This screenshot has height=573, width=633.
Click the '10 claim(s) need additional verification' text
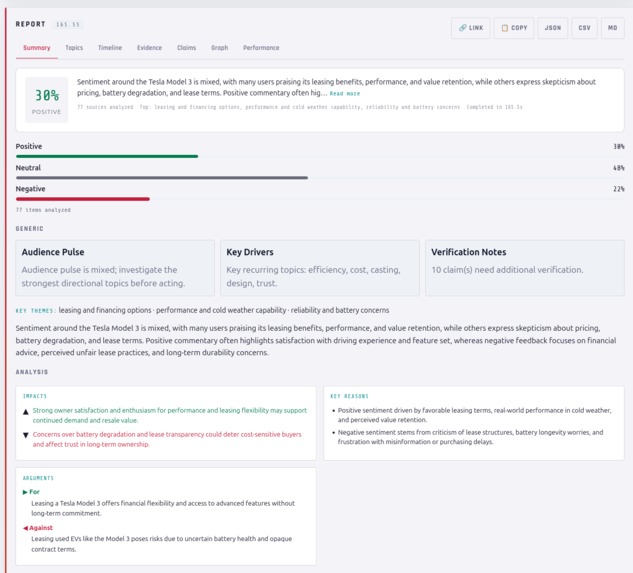pos(507,270)
